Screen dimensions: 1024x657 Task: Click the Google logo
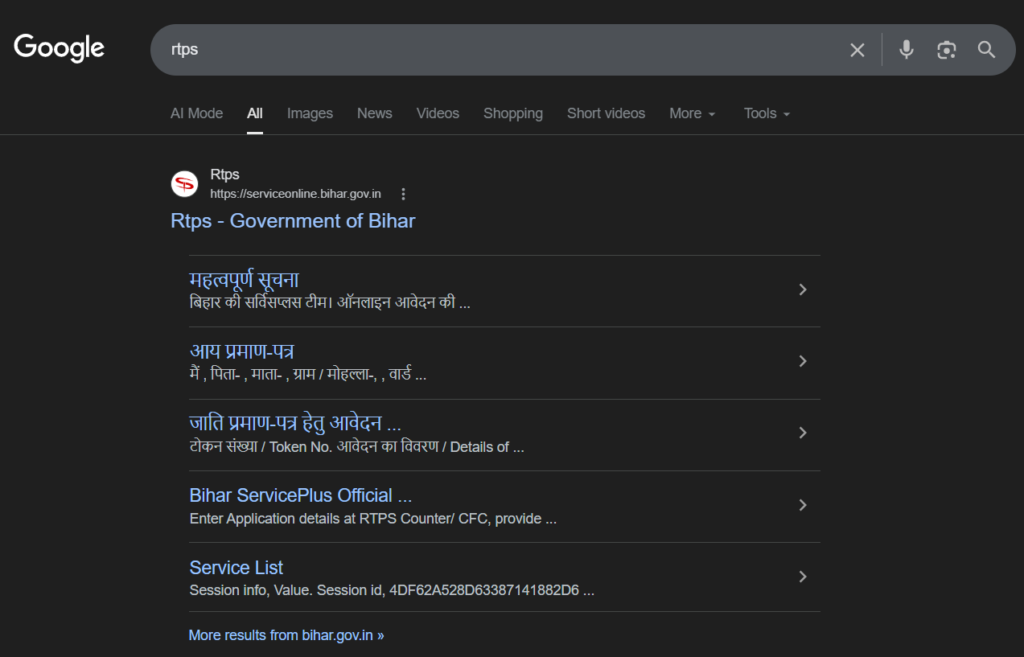click(59, 48)
